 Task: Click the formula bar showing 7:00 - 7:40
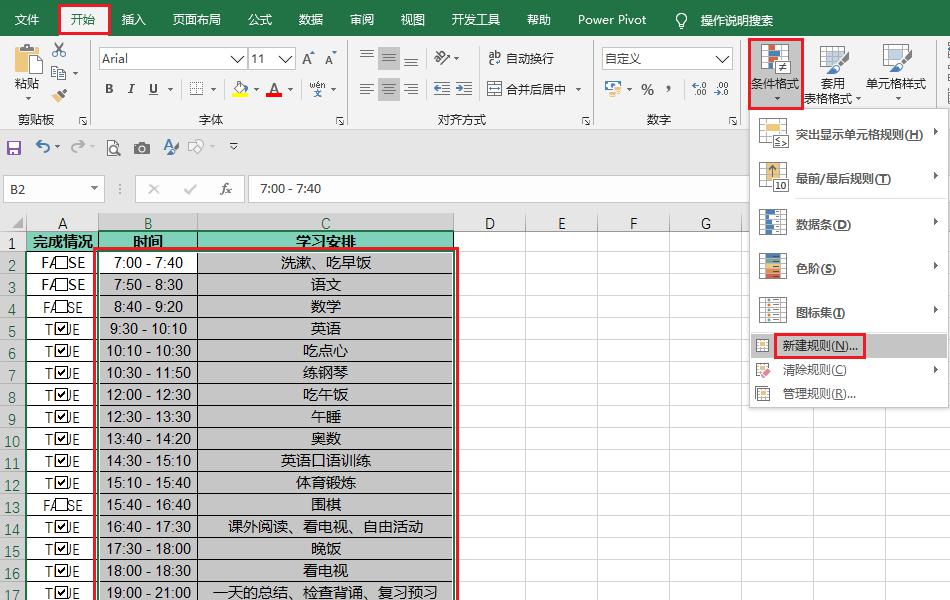pos(497,189)
